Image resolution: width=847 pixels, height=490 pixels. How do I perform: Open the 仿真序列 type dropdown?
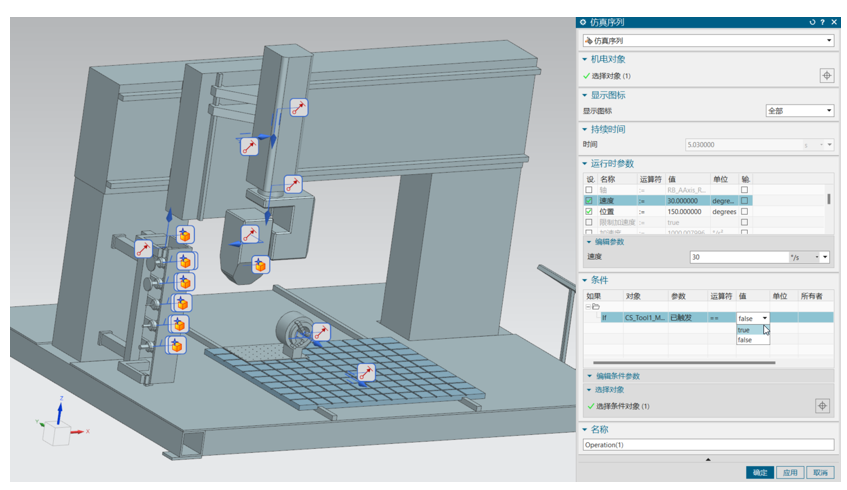tap(707, 40)
